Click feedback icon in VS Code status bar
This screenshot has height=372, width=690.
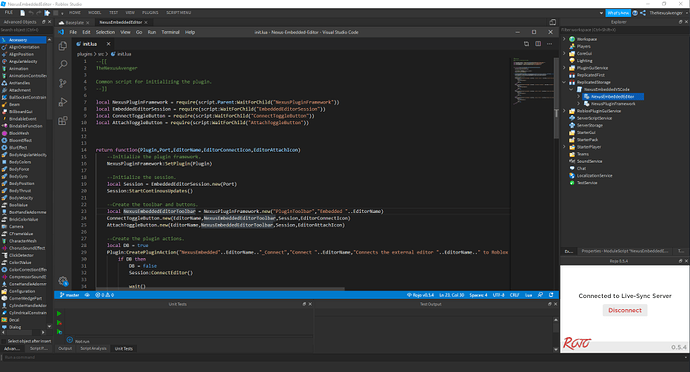click(x=540, y=295)
